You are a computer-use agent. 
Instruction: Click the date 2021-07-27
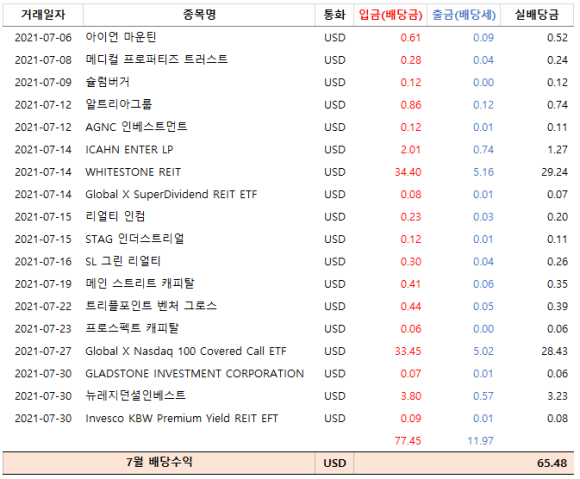coord(43,351)
